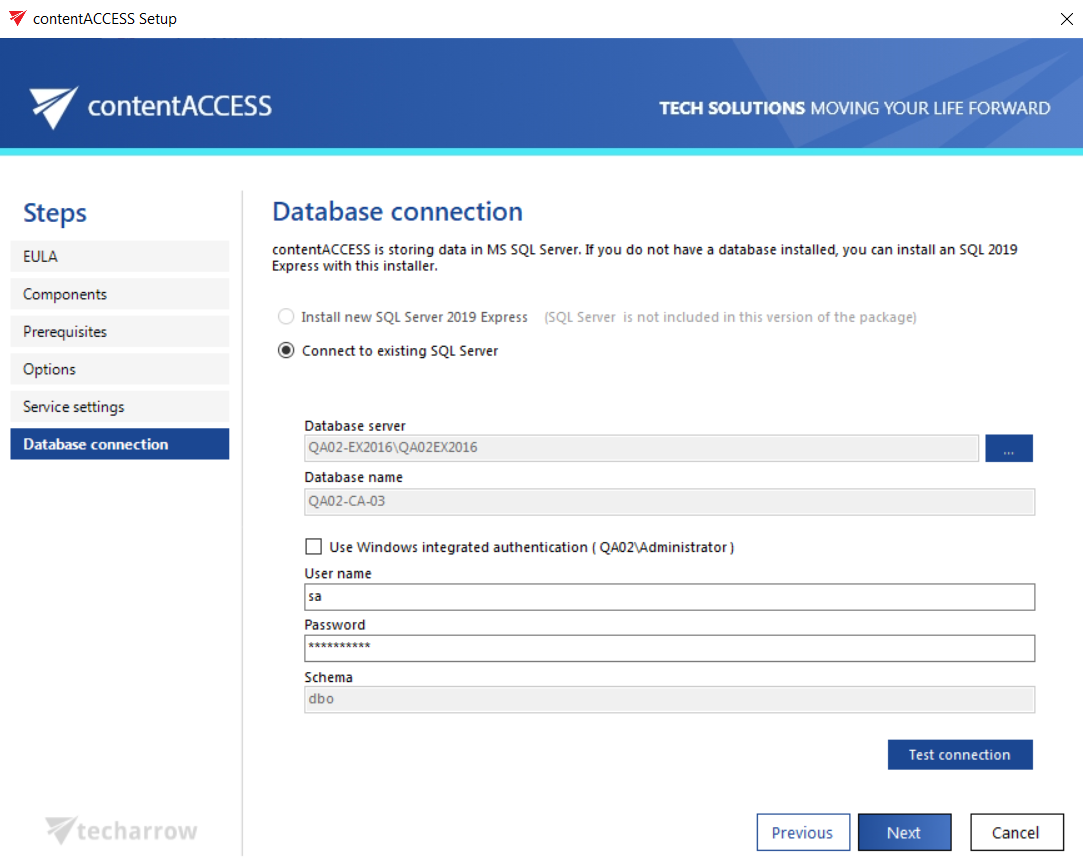The width and height of the screenshot is (1083, 861).
Task: Go to the Components step
Action: [x=119, y=294]
